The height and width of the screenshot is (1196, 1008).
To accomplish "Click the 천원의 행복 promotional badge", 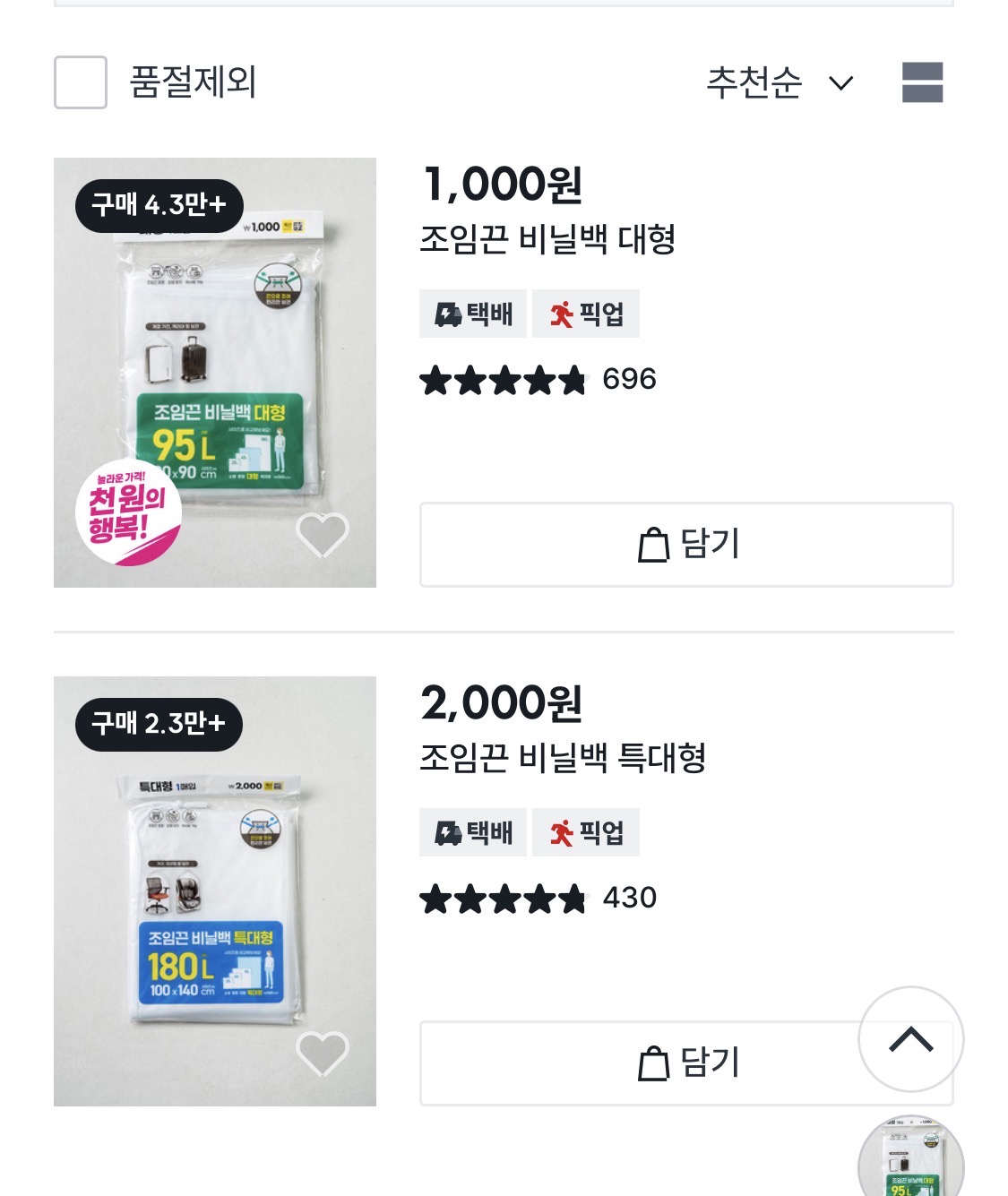I will 127,512.
